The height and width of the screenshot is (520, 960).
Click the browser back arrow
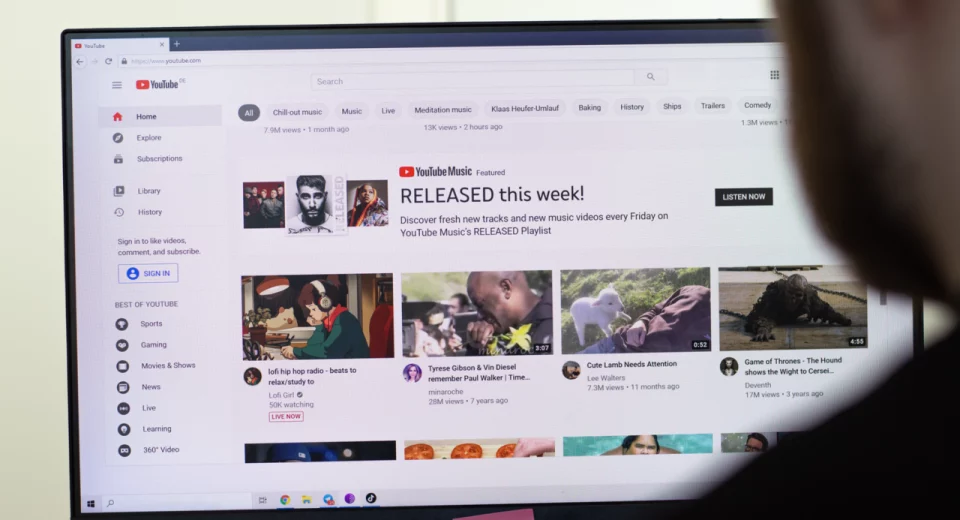tap(80, 61)
